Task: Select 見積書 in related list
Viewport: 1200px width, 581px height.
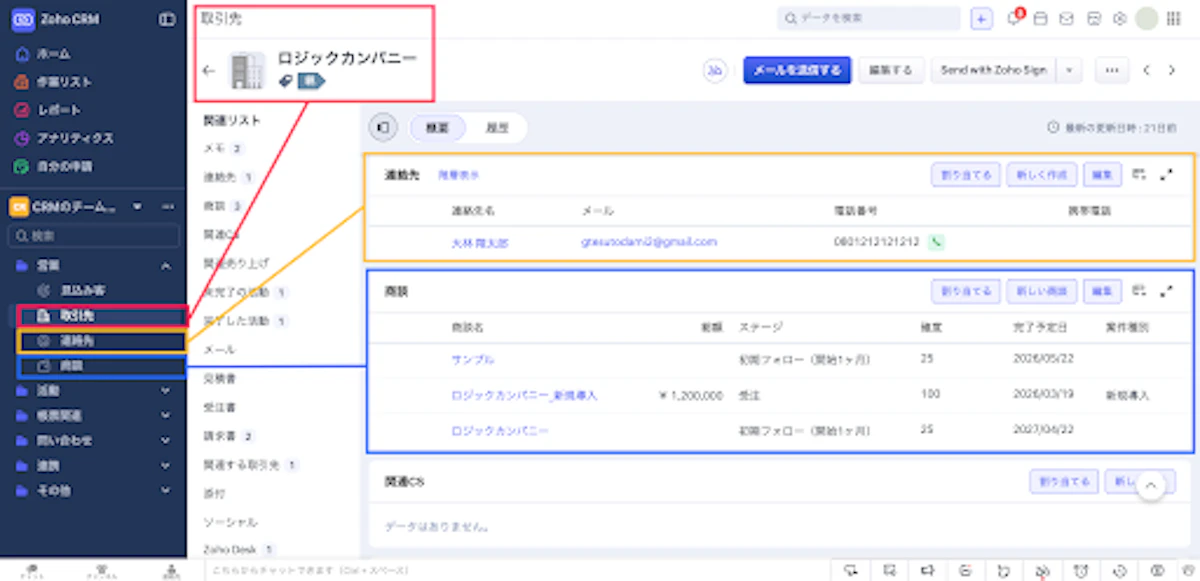Action: (219, 379)
